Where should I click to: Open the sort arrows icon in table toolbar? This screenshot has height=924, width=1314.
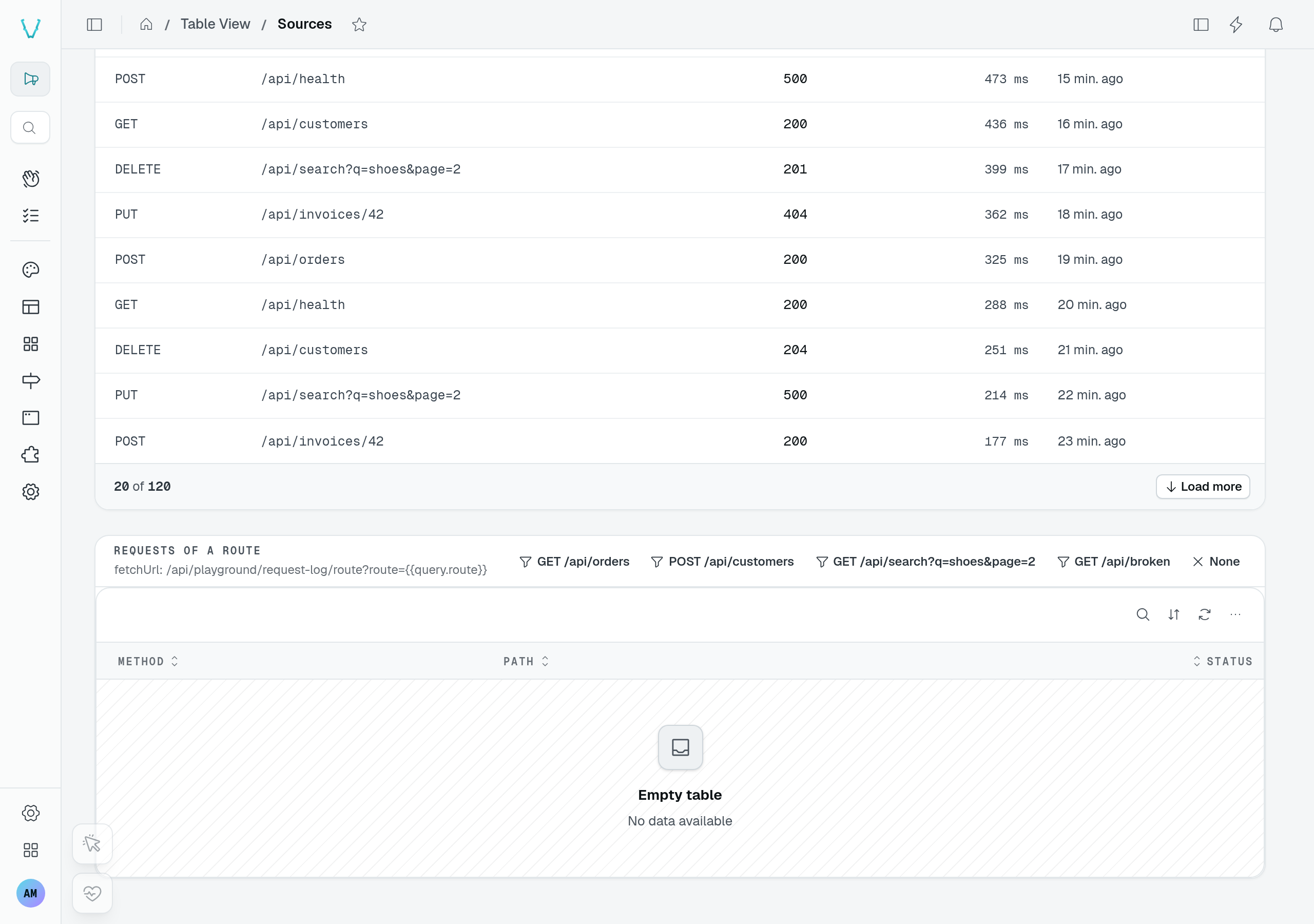[1173, 614]
